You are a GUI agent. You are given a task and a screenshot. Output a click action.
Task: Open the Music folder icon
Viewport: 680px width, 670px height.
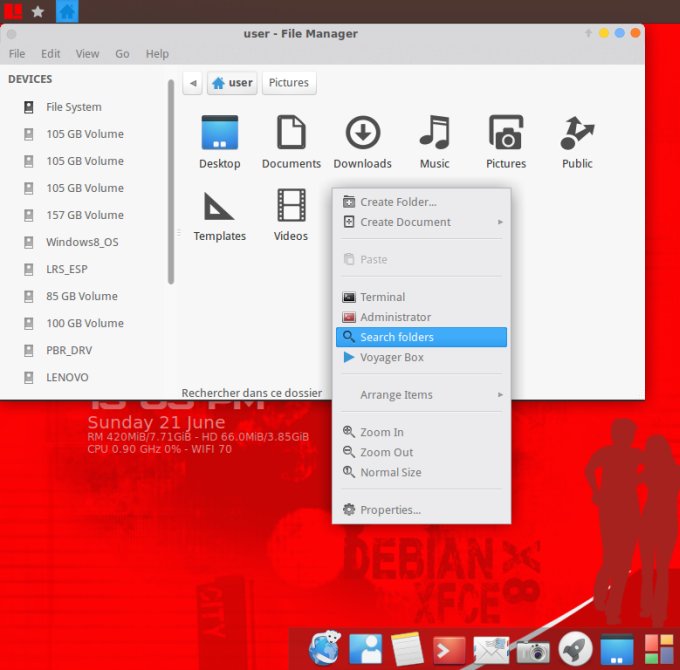tap(434, 133)
